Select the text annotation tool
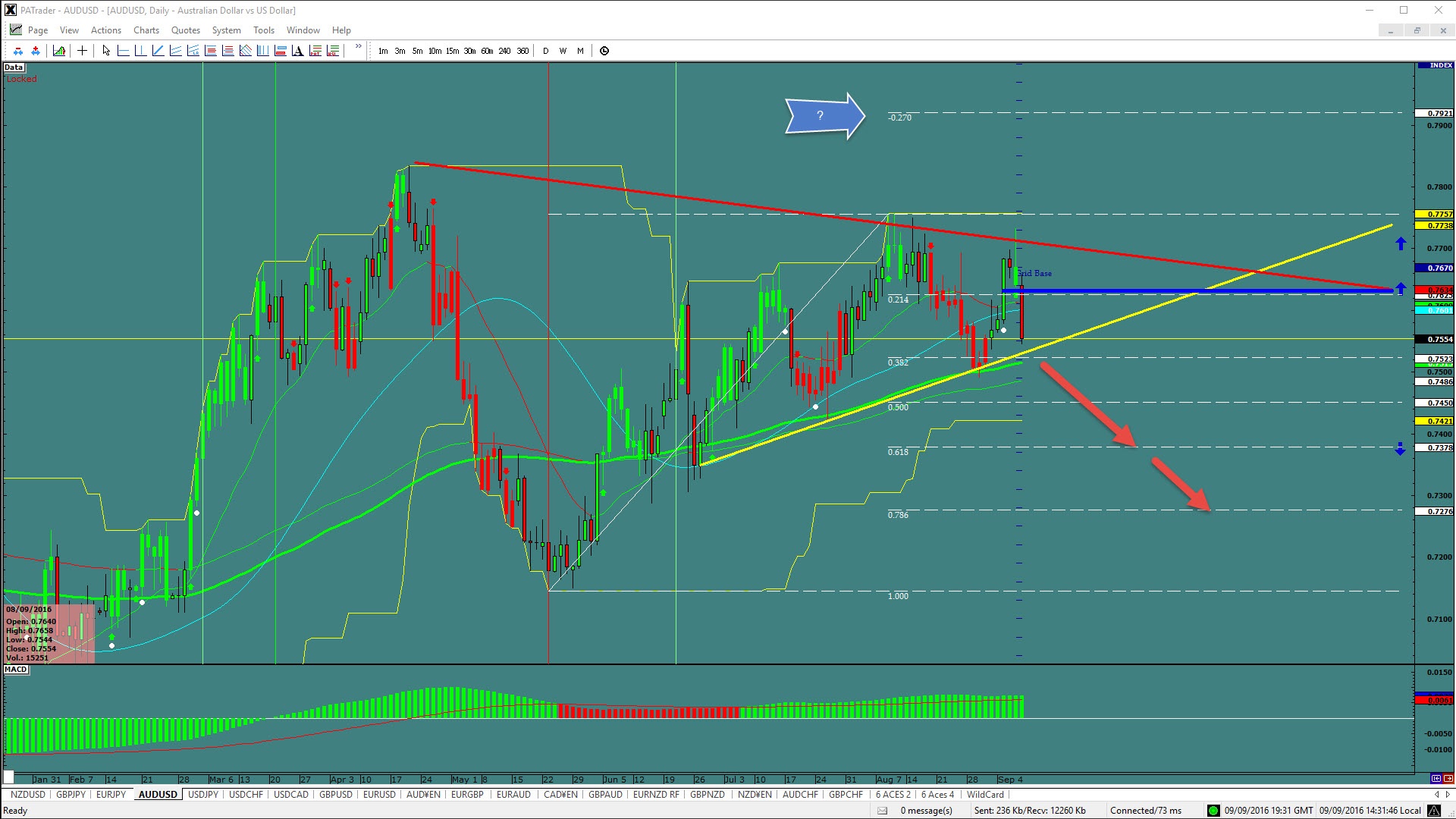The height and width of the screenshot is (819, 1456). coord(297,51)
